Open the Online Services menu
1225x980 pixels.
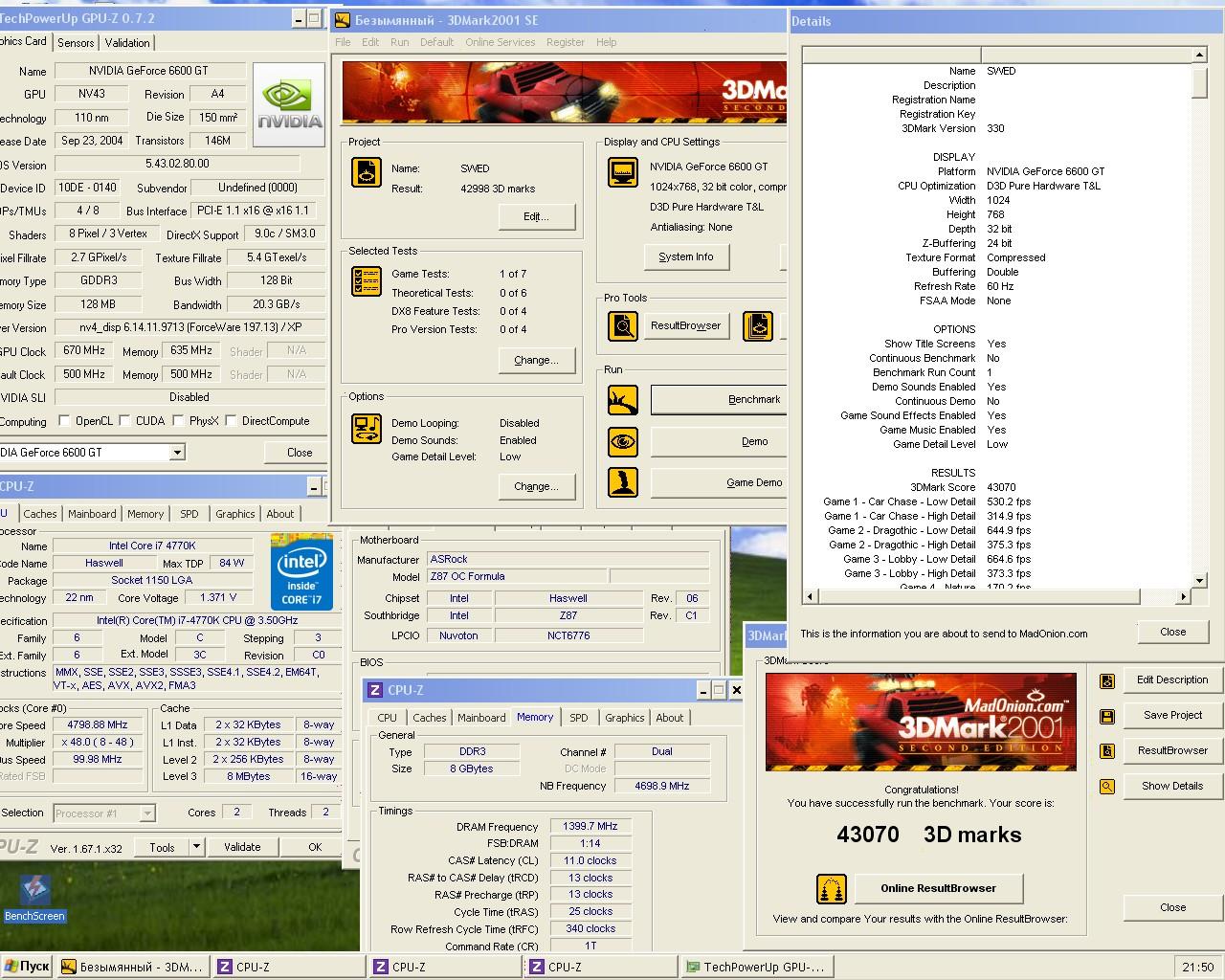500,42
